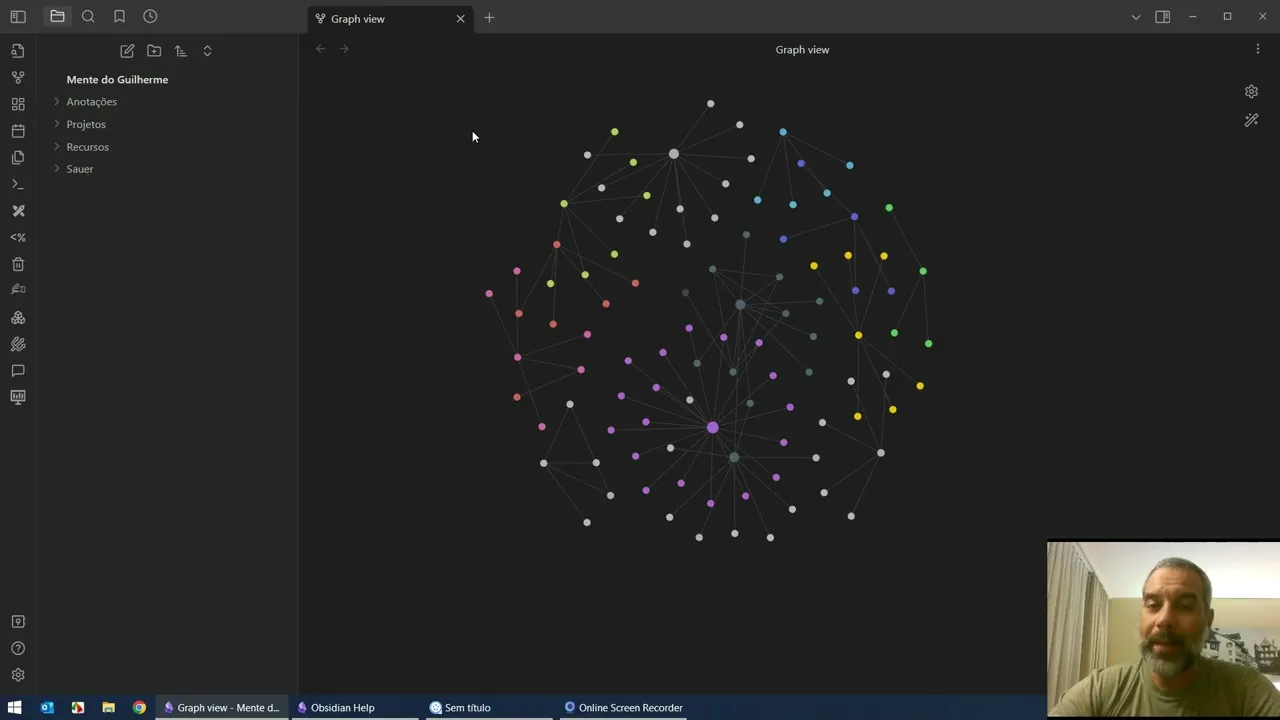Image resolution: width=1280 pixels, height=720 pixels.
Task: Create a new folder
Action: (154, 51)
